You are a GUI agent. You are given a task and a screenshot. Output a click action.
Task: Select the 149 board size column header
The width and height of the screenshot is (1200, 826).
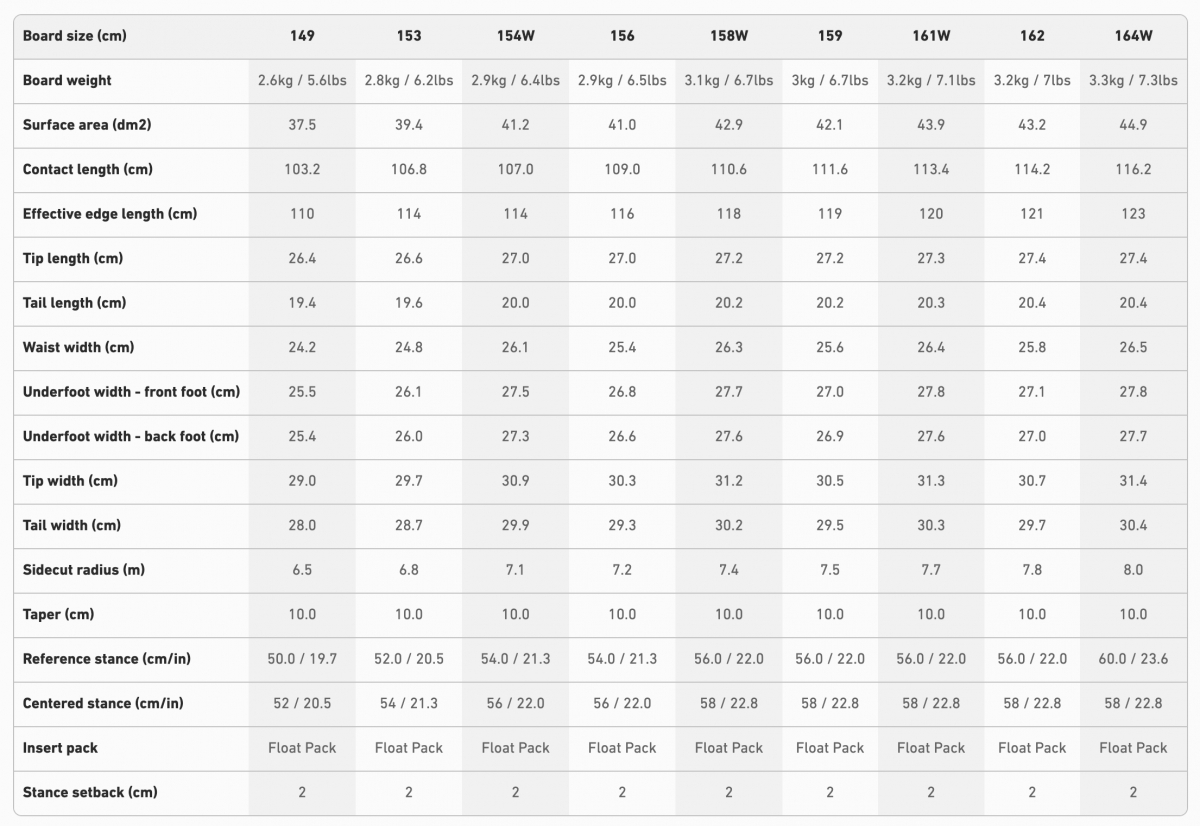pyautogui.click(x=302, y=36)
